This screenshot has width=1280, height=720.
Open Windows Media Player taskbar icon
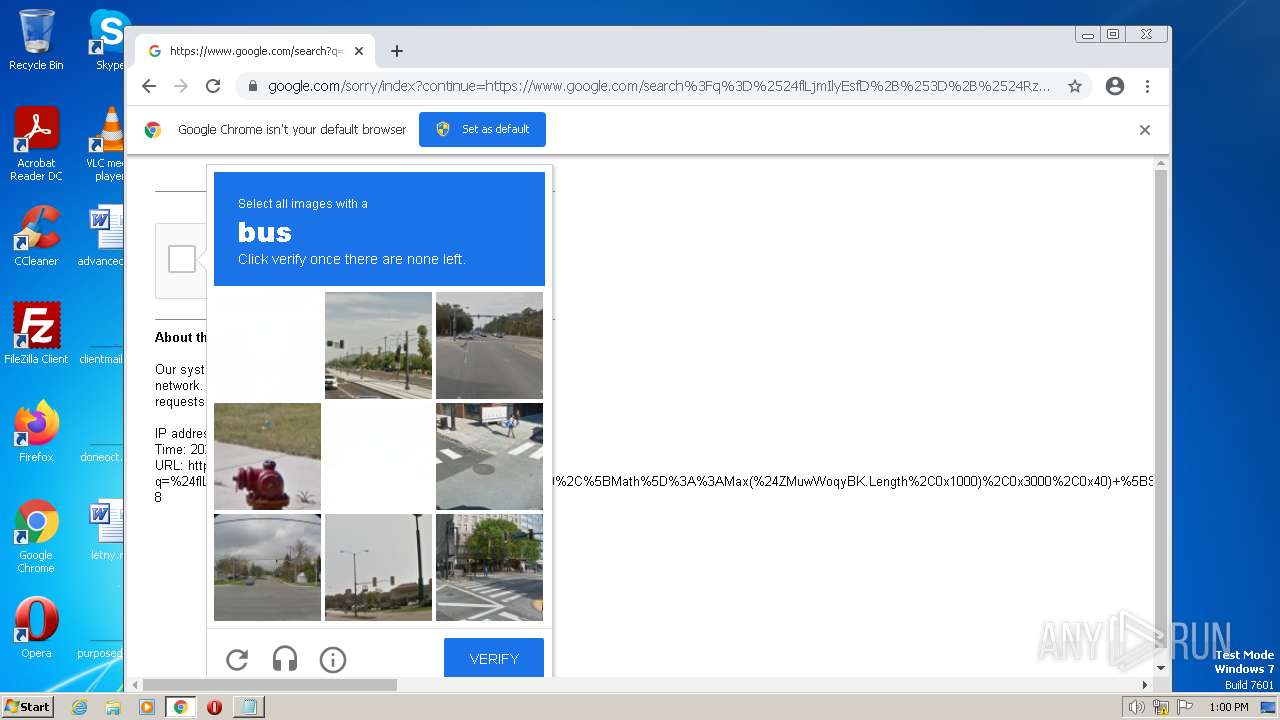point(147,707)
